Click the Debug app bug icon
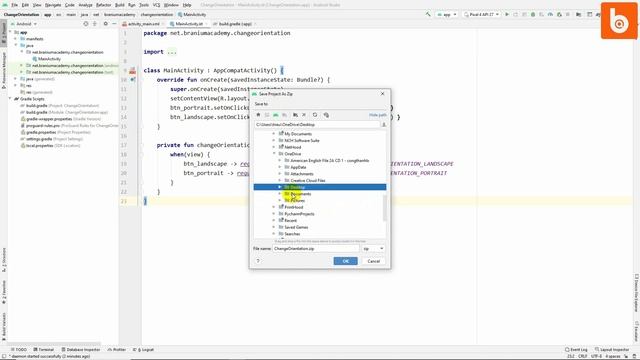 533,14
